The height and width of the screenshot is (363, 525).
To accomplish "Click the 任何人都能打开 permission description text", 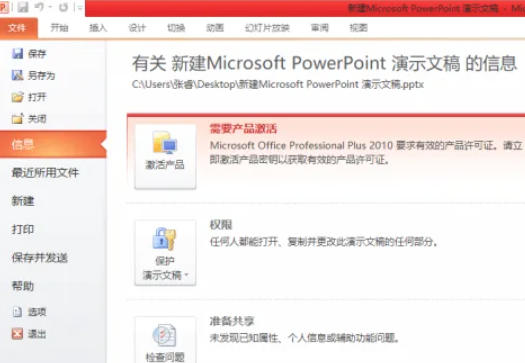I will point(324,241).
